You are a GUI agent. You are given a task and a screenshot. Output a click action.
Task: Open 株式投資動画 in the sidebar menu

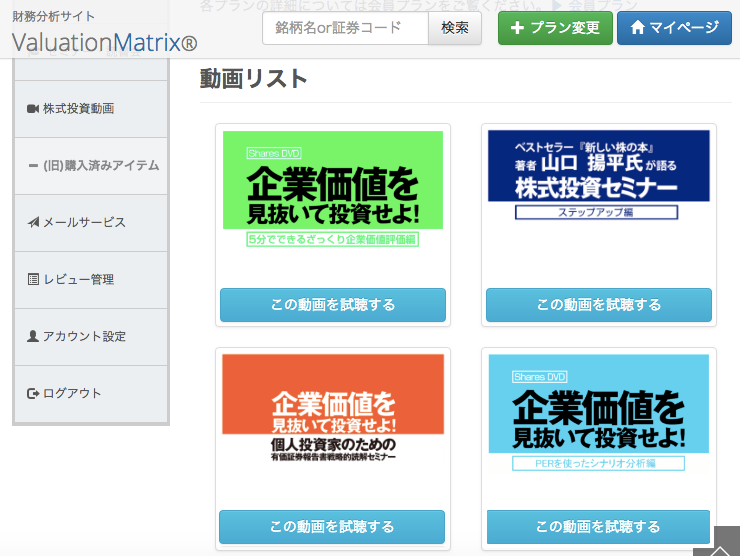[x=78, y=108]
